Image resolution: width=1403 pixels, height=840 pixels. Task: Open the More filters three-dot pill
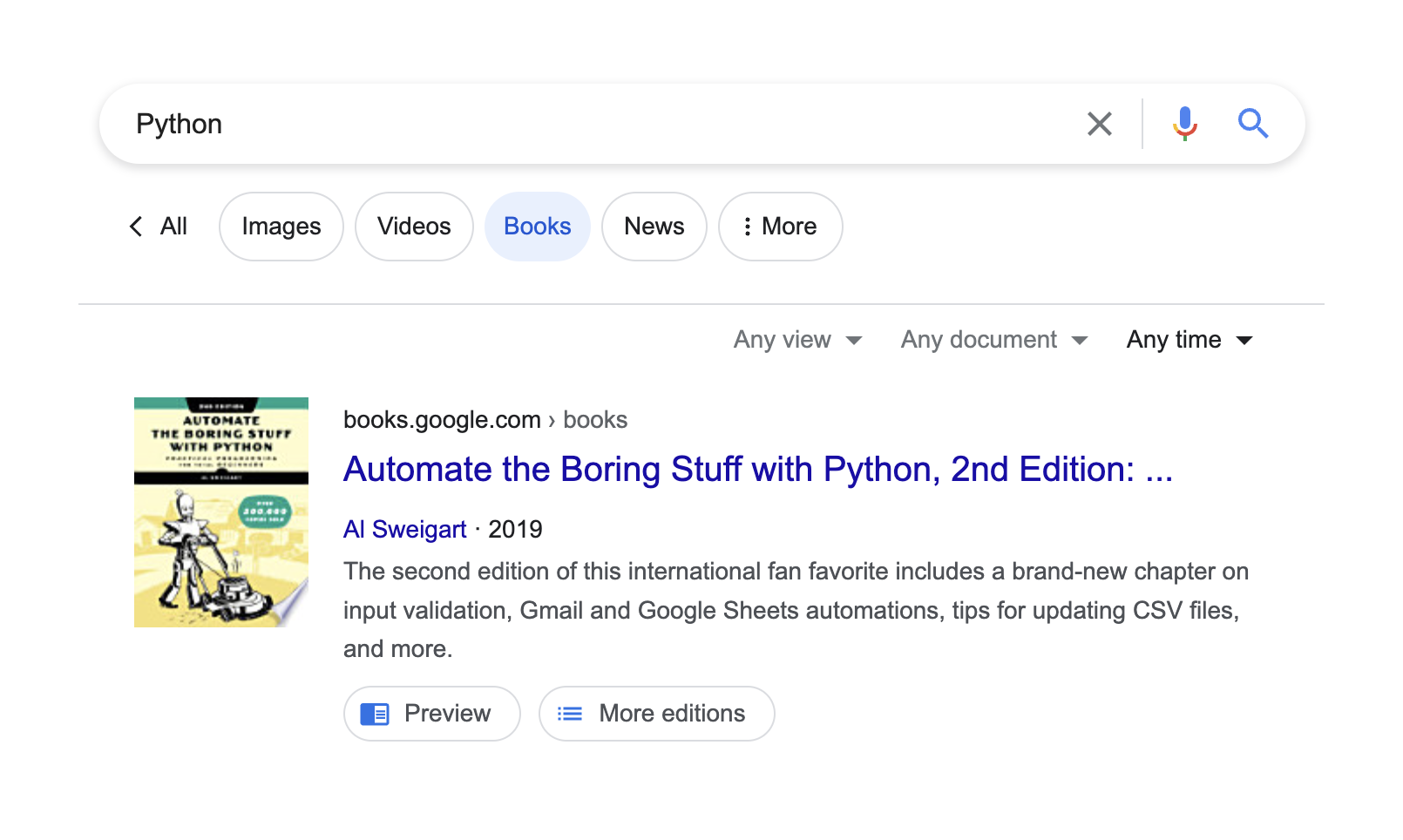click(780, 227)
